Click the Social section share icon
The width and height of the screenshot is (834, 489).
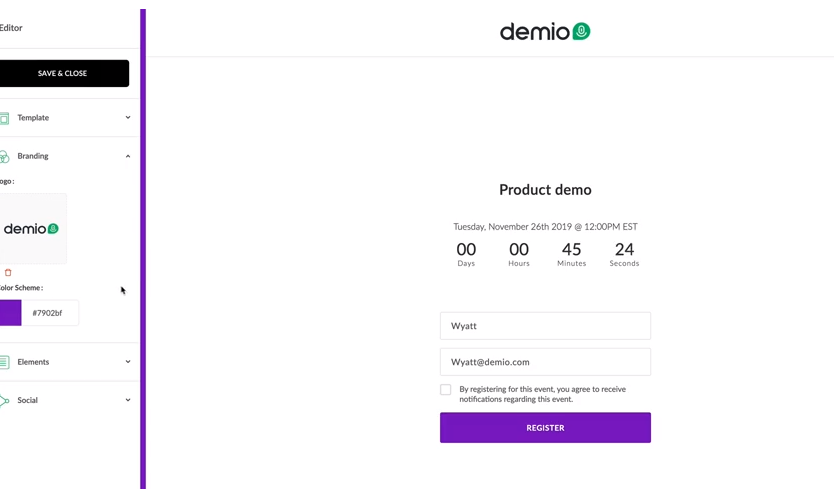5,400
